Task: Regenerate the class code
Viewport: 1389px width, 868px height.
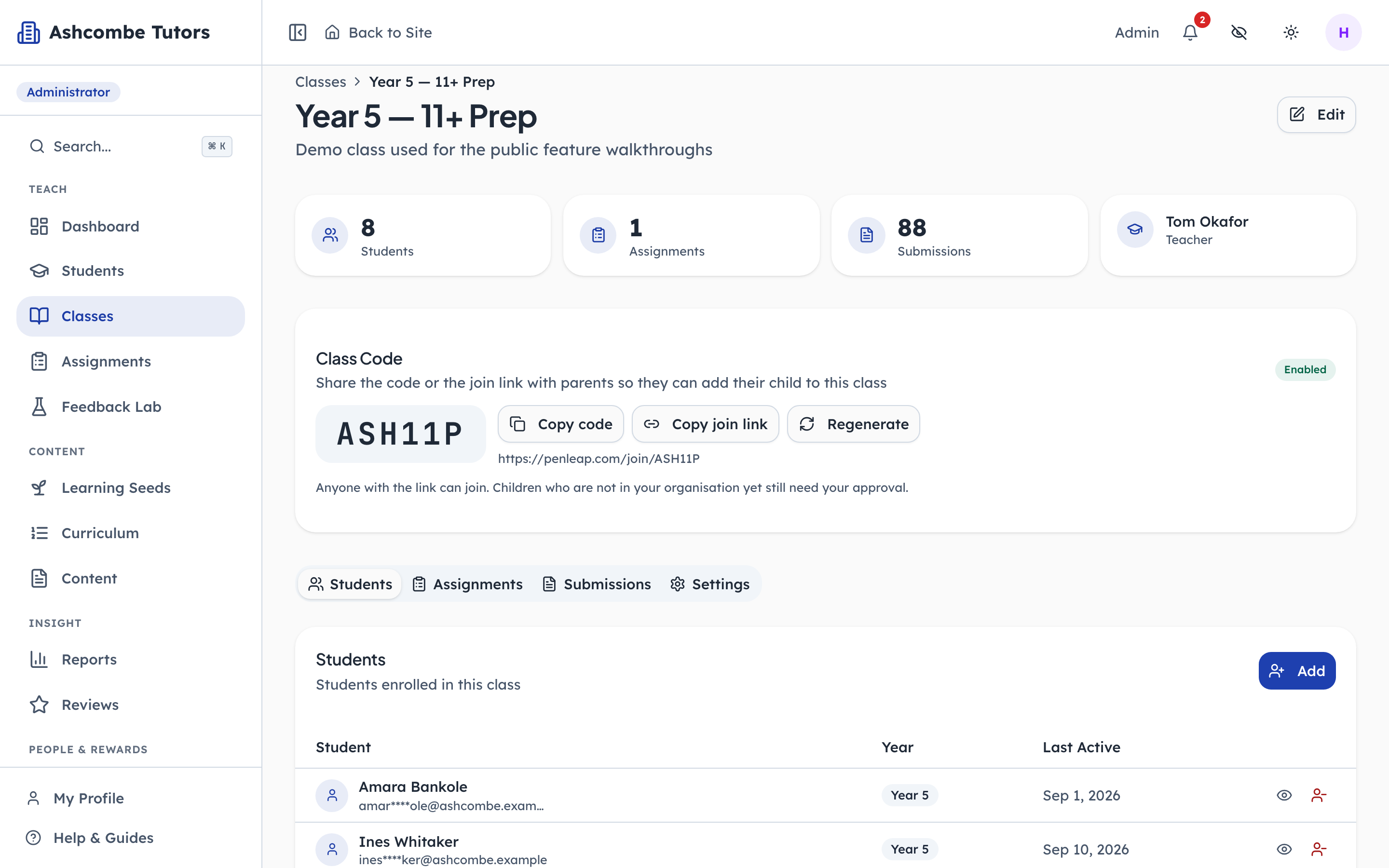Action: [x=854, y=424]
